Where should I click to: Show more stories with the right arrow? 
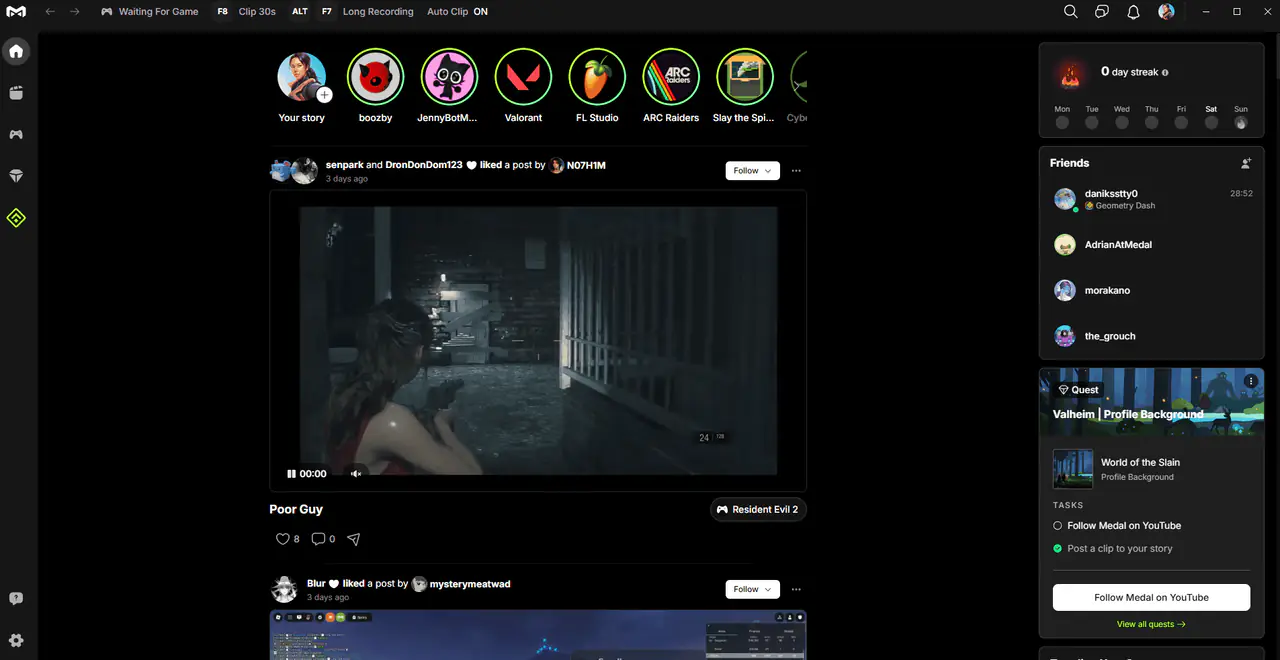[x=798, y=86]
